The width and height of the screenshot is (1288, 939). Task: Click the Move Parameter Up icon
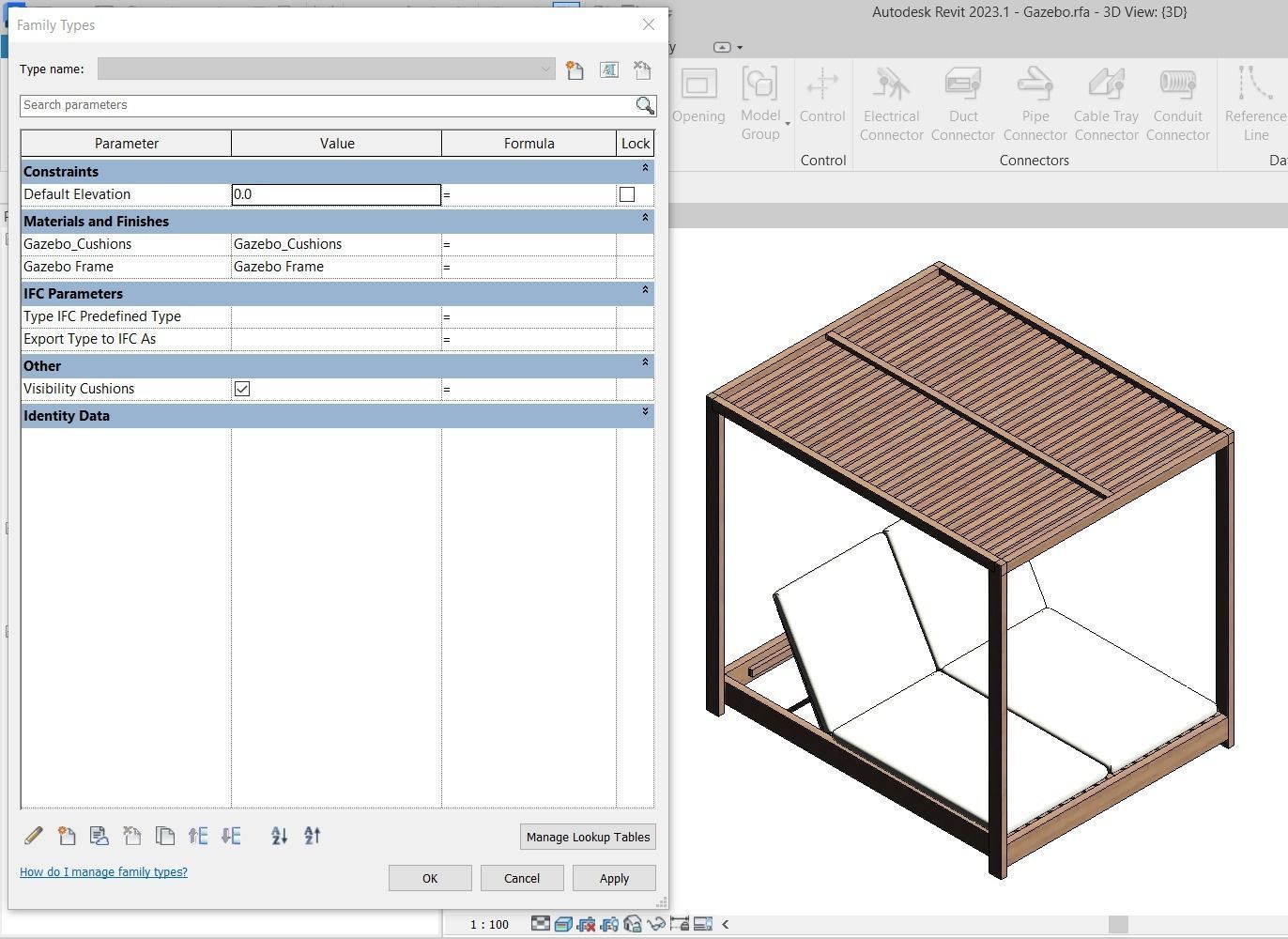[x=198, y=835]
